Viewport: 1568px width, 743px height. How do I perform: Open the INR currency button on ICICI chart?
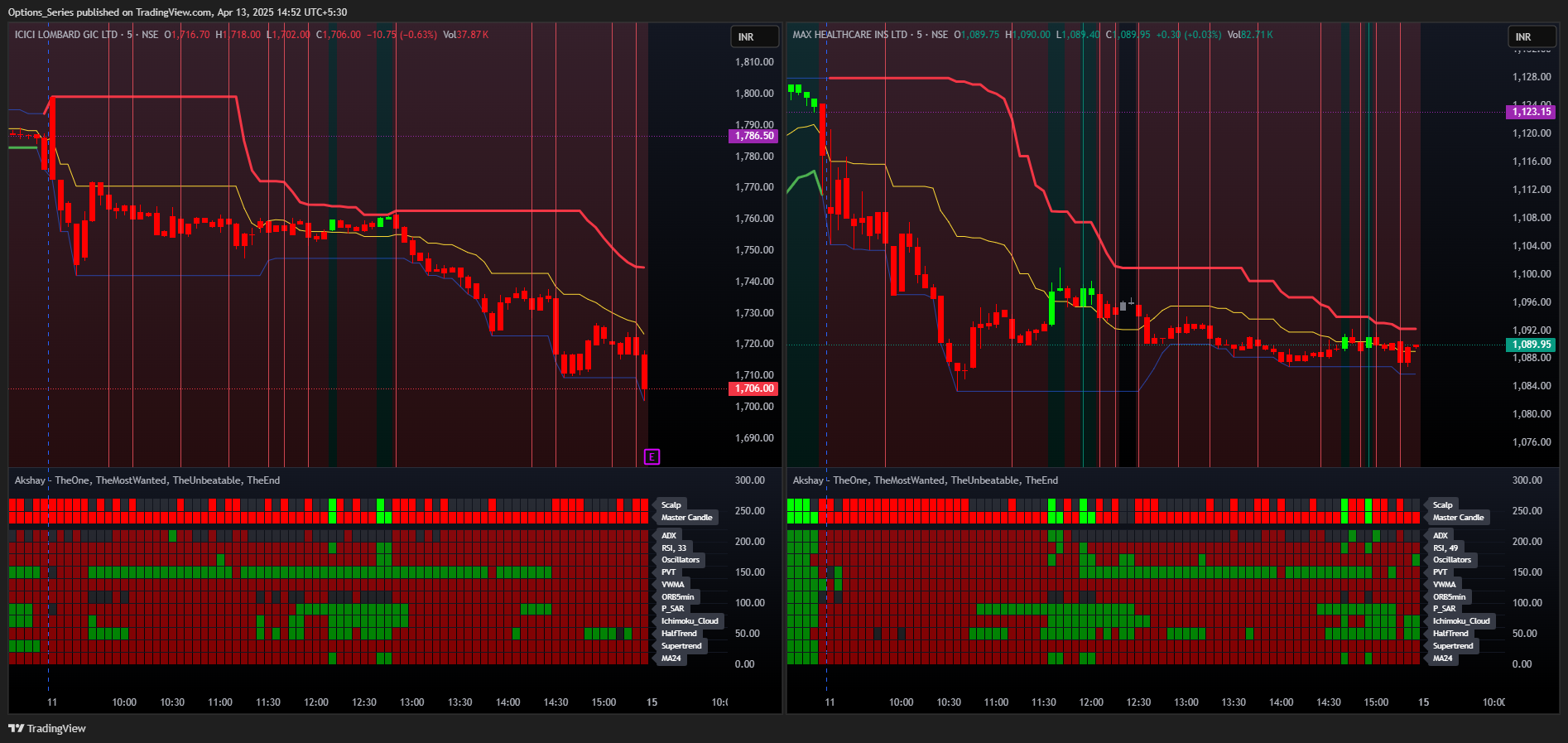tap(754, 37)
